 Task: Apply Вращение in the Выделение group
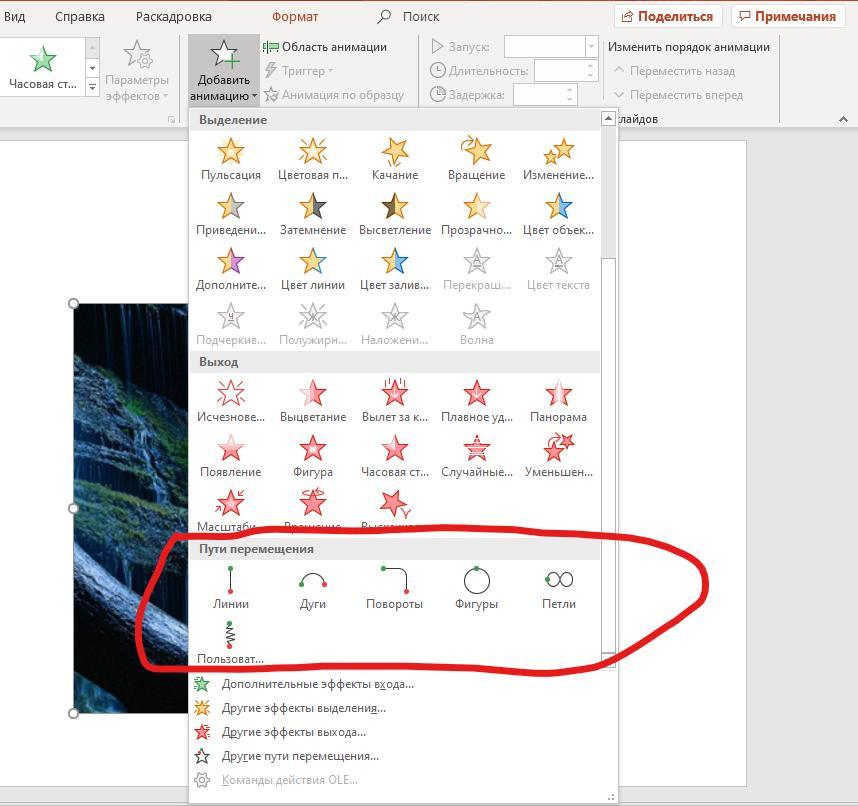[477, 159]
